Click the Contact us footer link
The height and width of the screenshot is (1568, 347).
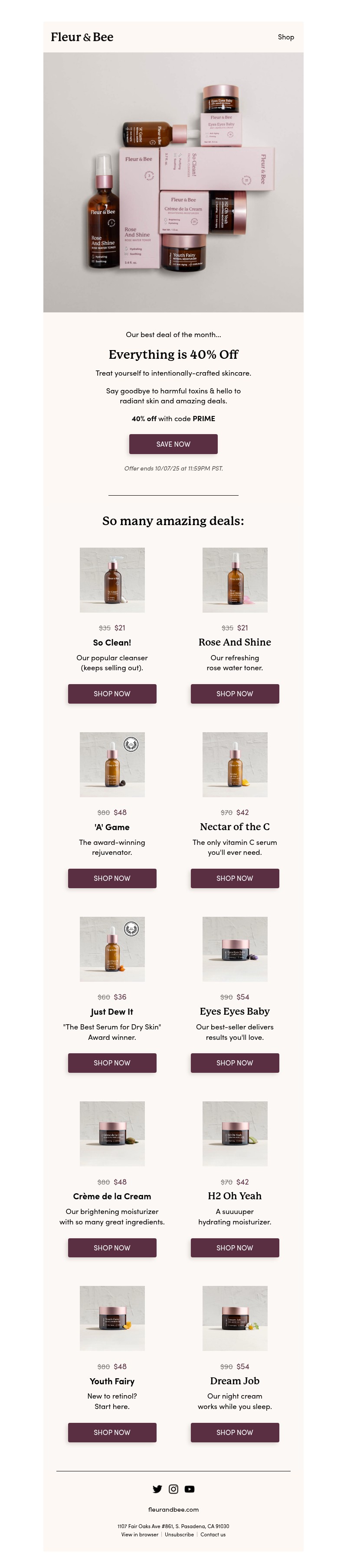click(x=213, y=1534)
